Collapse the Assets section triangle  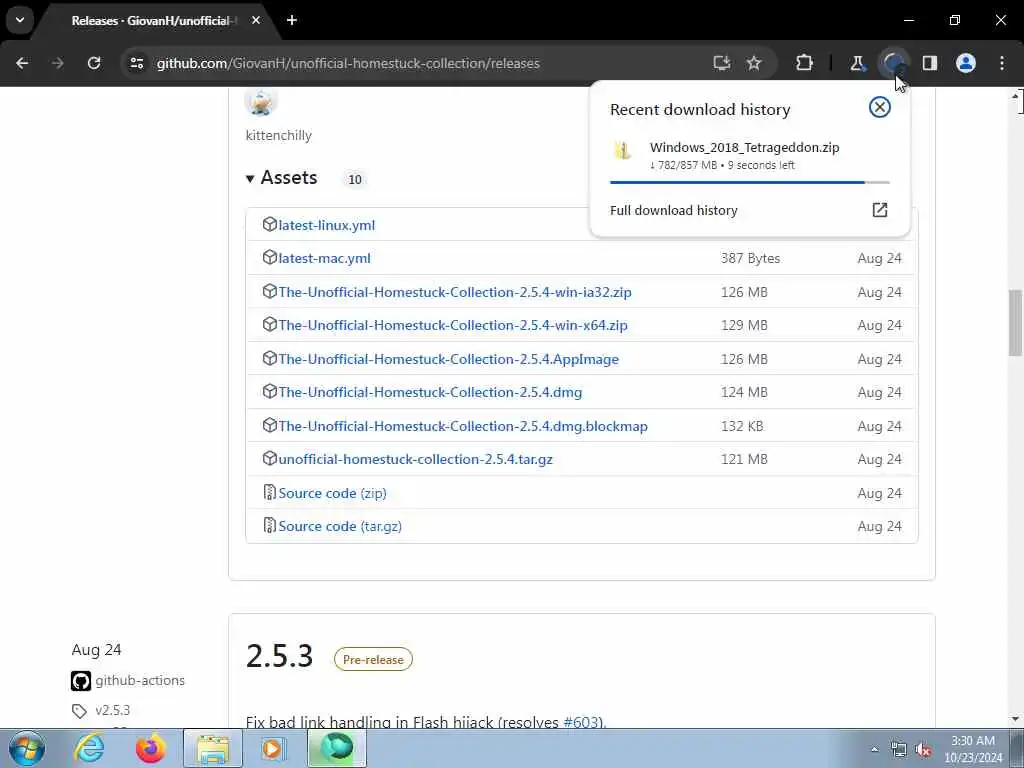[249, 178]
